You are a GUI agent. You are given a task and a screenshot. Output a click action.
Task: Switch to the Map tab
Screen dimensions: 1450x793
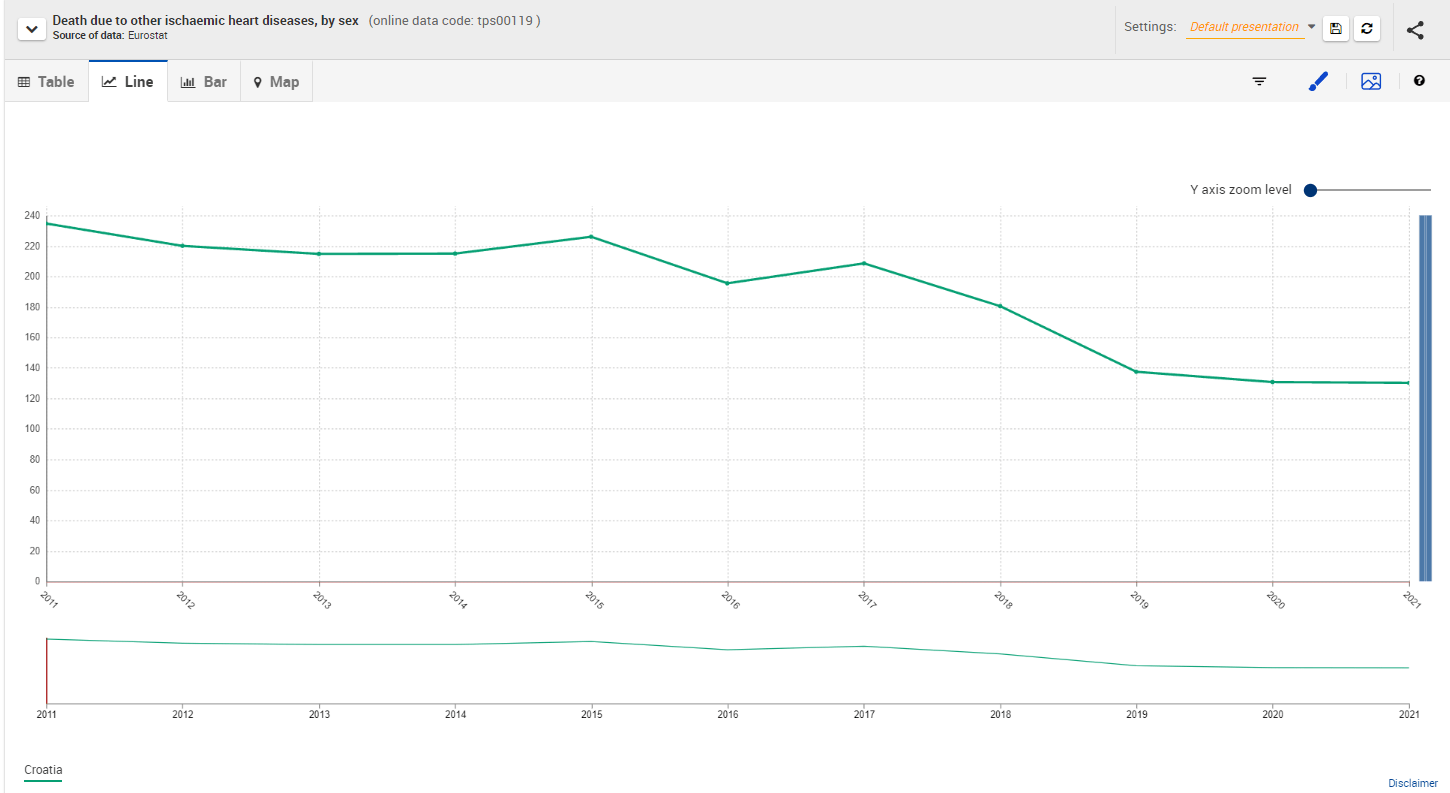point(276,82)
